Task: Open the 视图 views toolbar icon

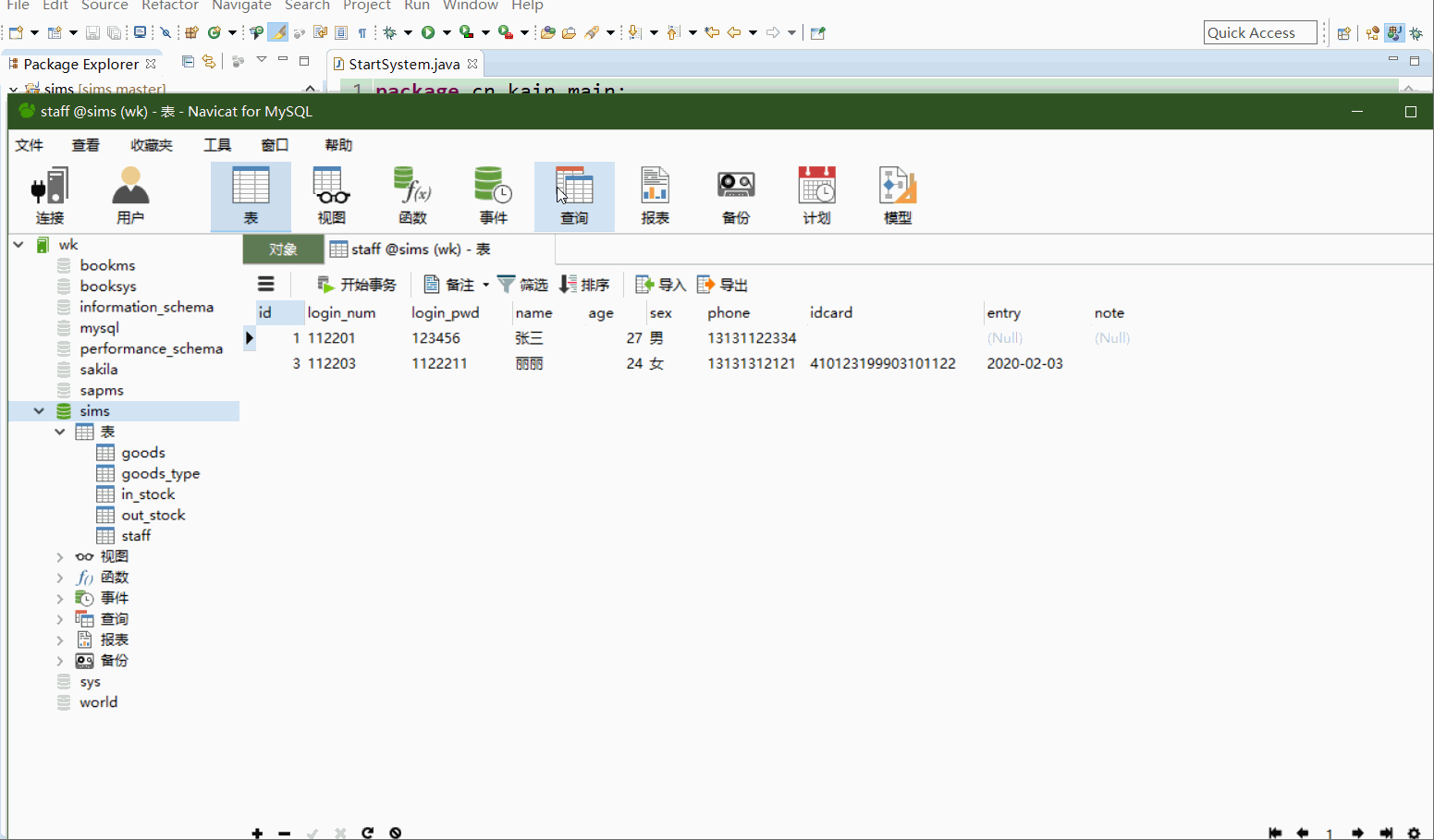Action: coord(331,196)
